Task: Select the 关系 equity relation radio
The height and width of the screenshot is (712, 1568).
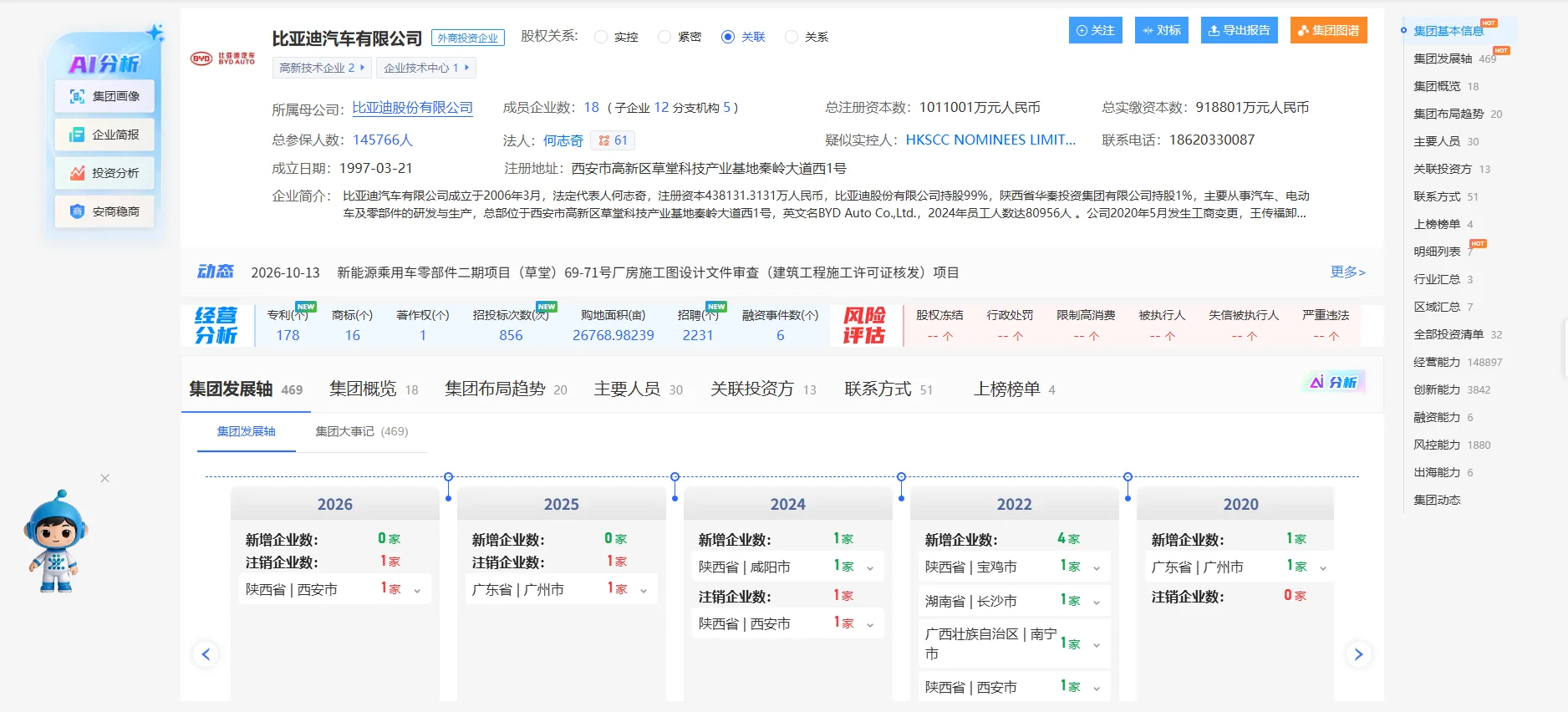Action: click(x=792, y=37)
